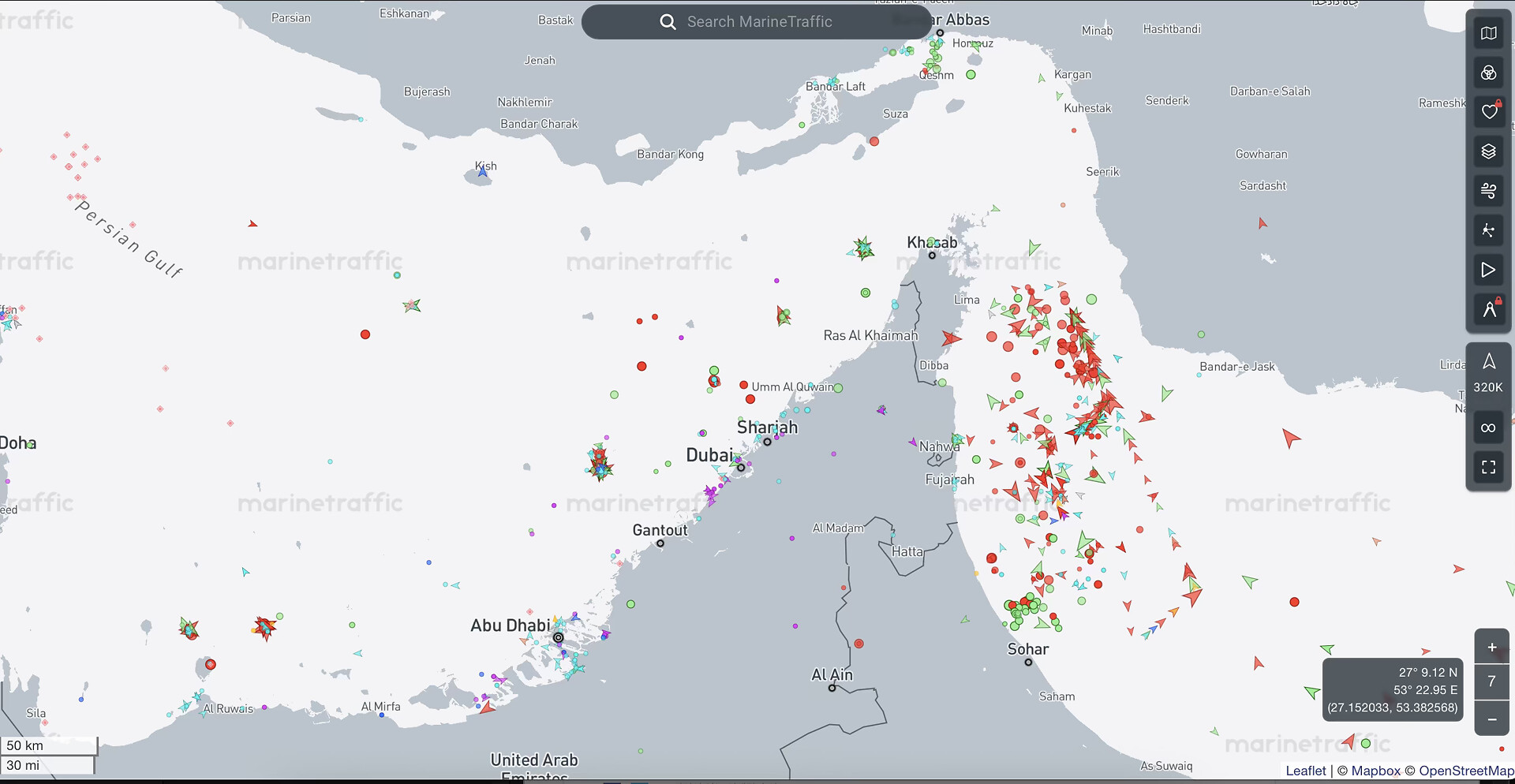Toggle the wind weather overlay icon
Viewport: 1515px width, 784px height.
point(1488,191)
